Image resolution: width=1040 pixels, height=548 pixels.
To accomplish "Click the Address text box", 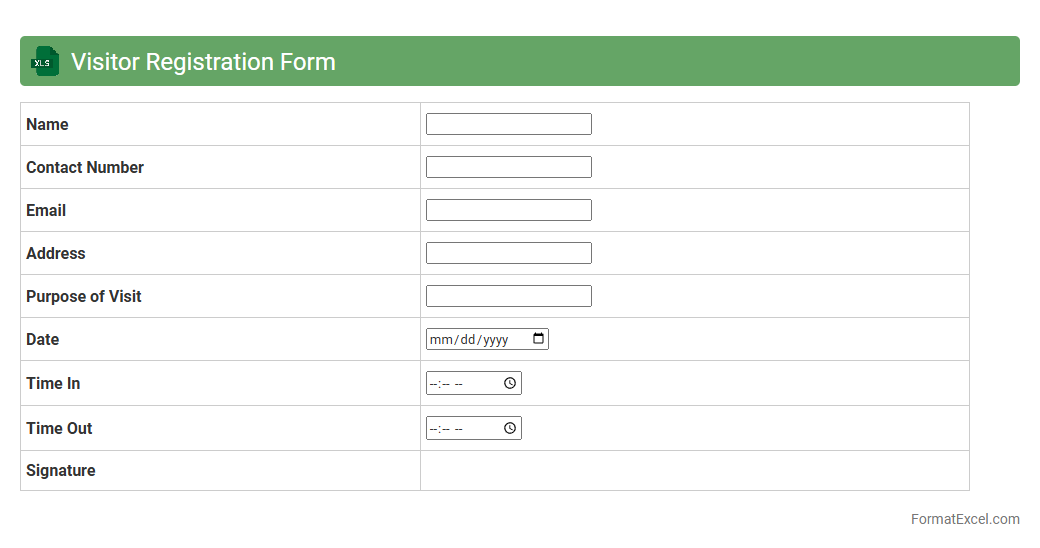I will [x=508, y=253].
